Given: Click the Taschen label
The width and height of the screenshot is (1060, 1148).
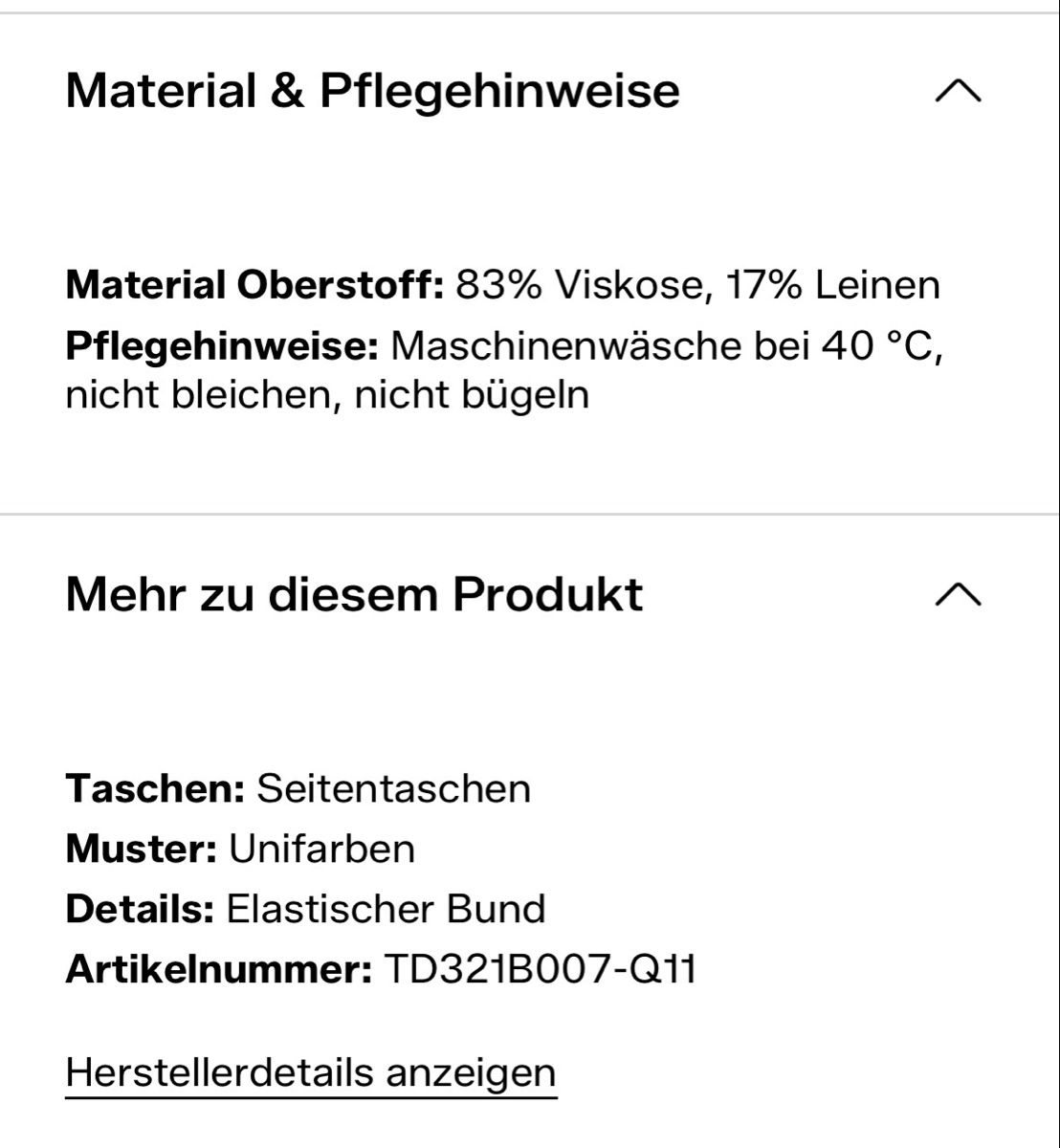Looking at the screenshot, I should point(156,788).
